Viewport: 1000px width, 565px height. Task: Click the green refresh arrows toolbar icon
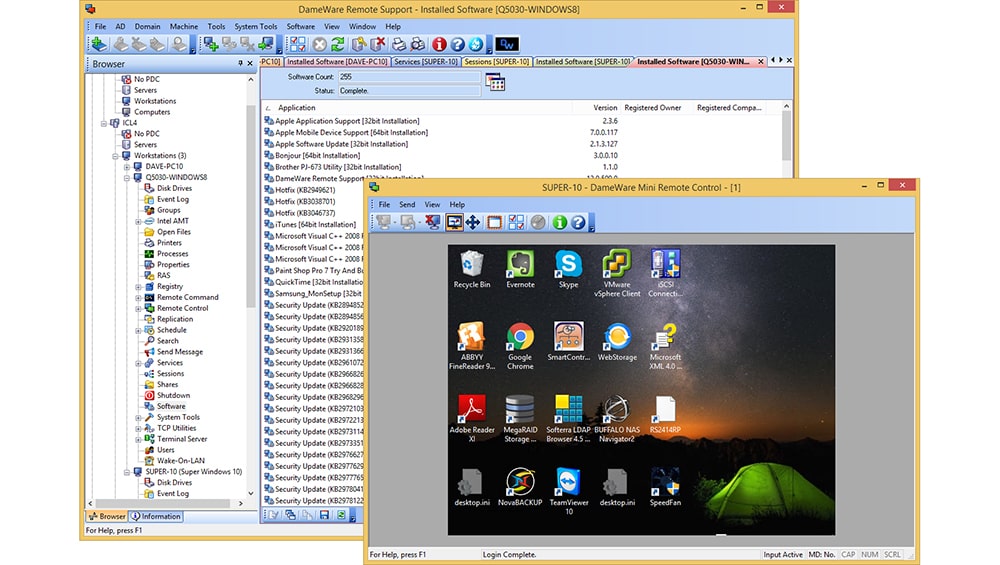tap(338, 44)
